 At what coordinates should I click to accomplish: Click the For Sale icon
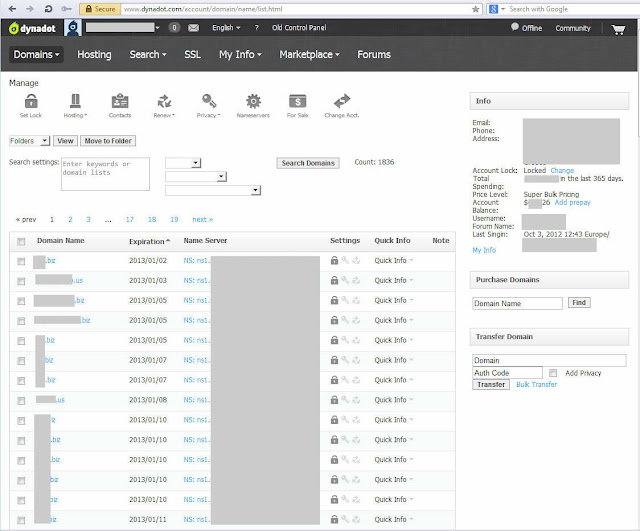coord(298,101)
